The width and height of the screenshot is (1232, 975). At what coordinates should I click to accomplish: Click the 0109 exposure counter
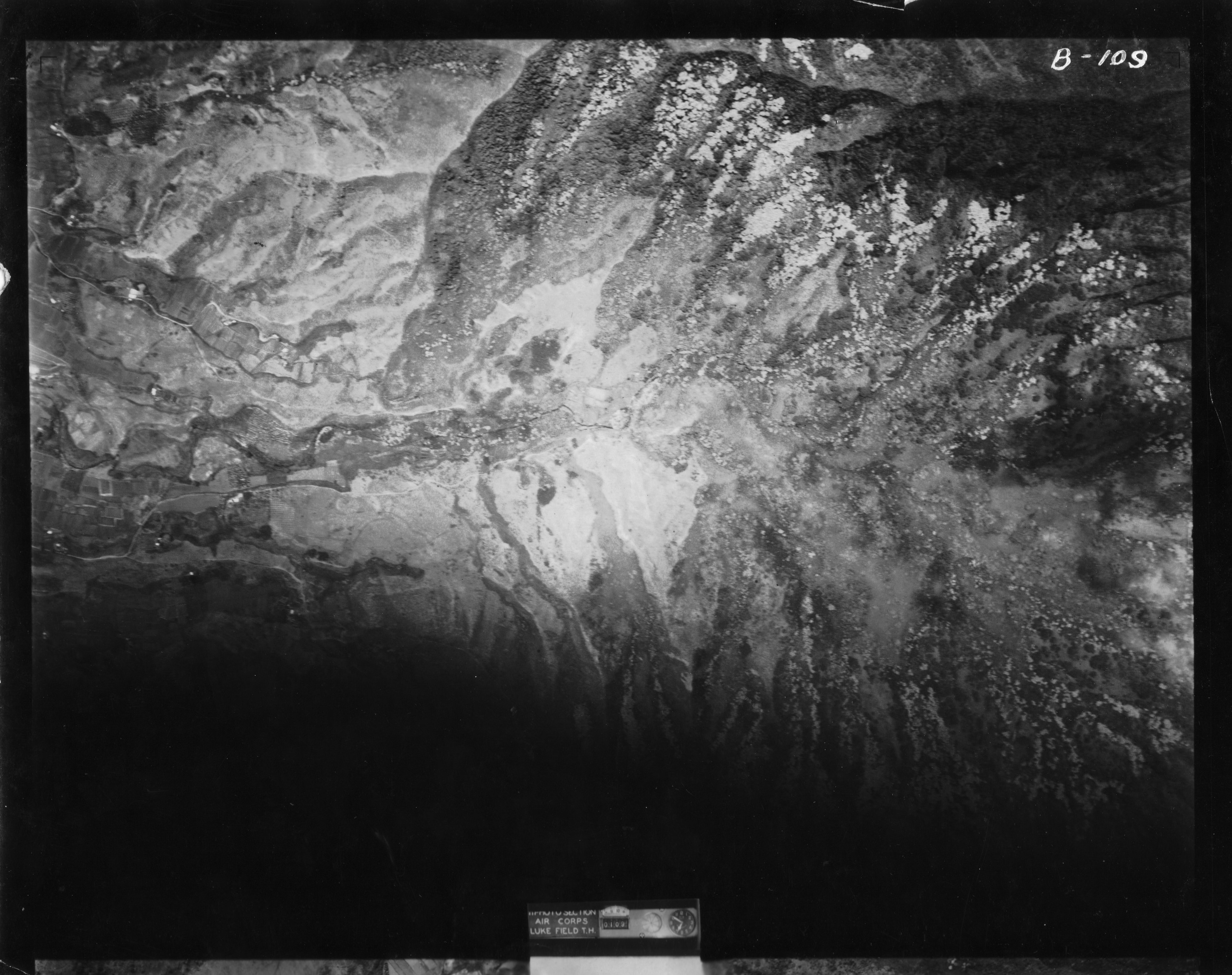(x=616, y=924)
